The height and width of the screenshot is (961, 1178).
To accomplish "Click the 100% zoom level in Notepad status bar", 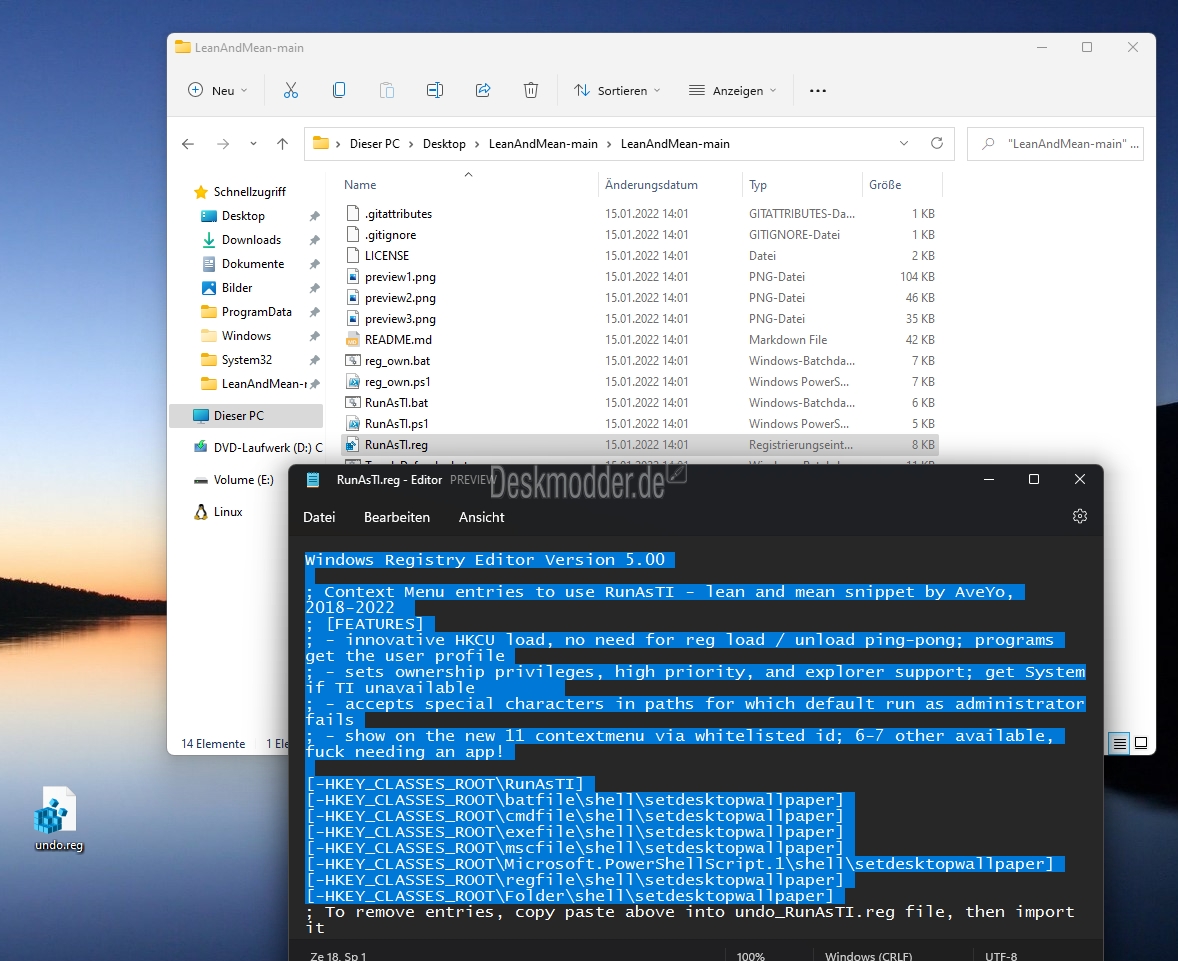I will 751,956.
